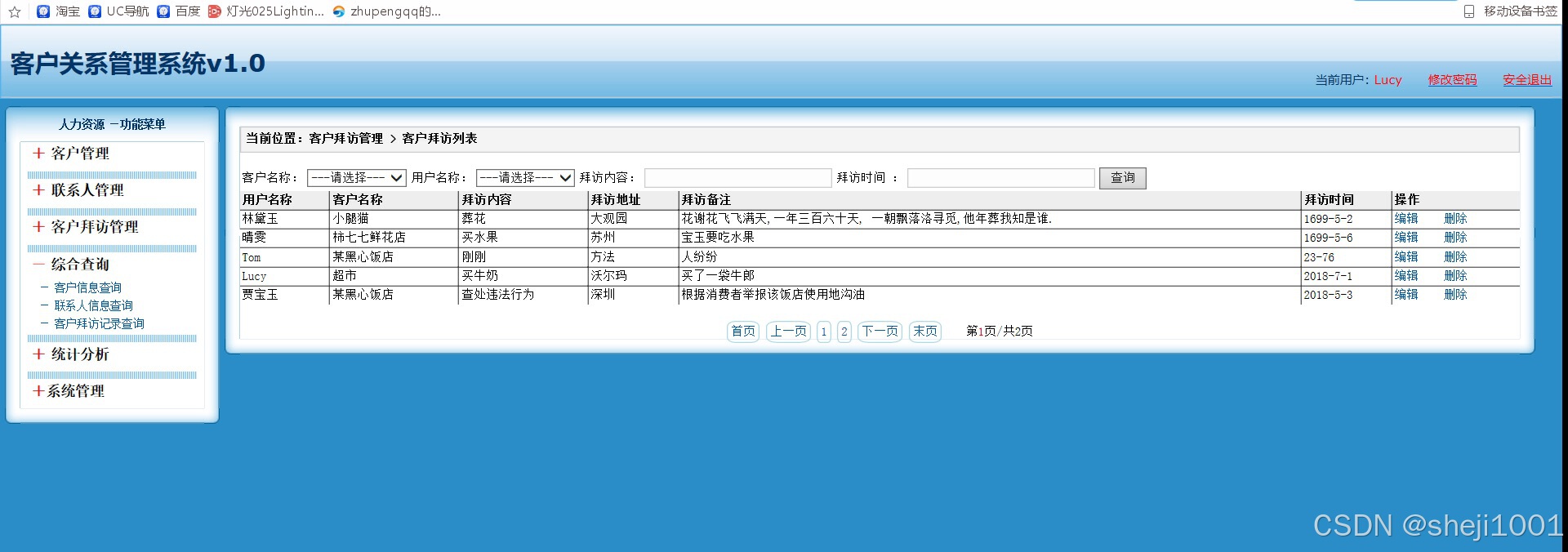This screenshot has width=1568, height=552.
Task: Open the 客户名称 dropdown filter
Action: [356, 178]
